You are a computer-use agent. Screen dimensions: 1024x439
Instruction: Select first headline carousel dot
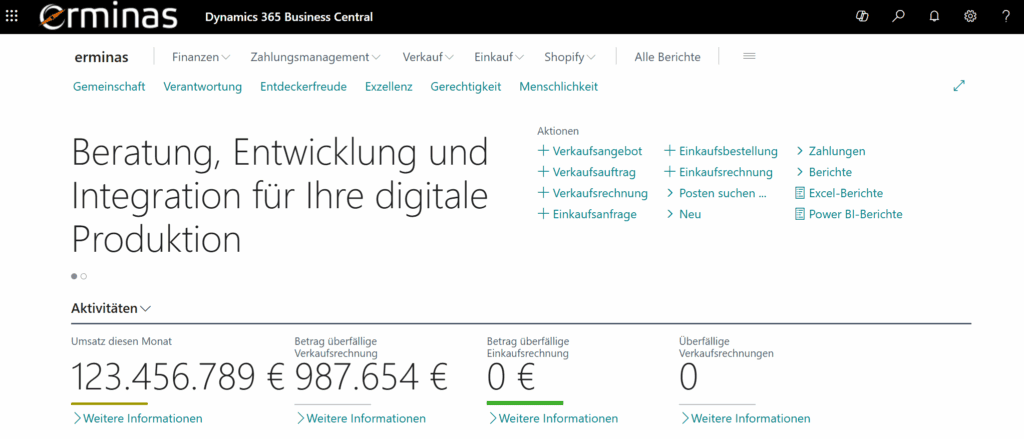pos(74,276)
